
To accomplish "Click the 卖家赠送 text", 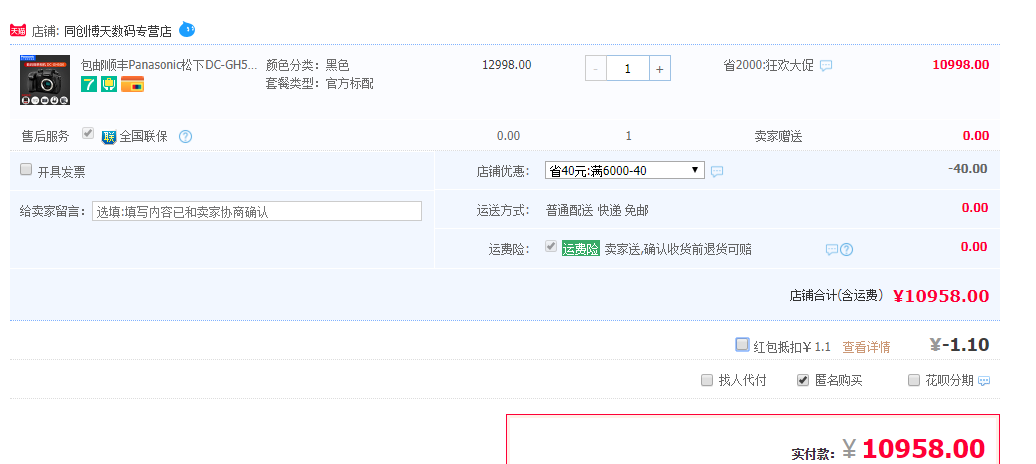I will 778,137.
